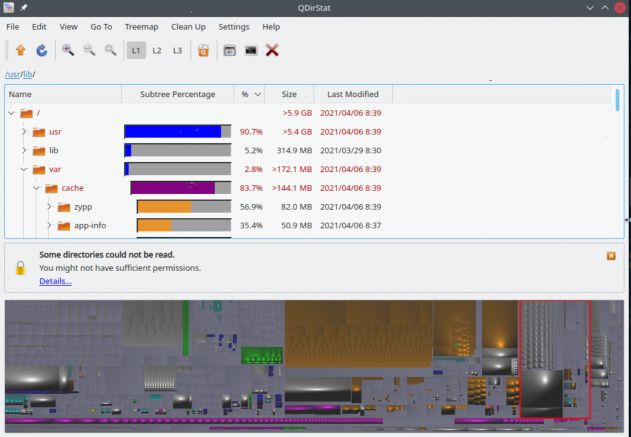The width and height of the screenshot is (631, 437).
Task: Open file manager here icon
Action: (229, 50)
